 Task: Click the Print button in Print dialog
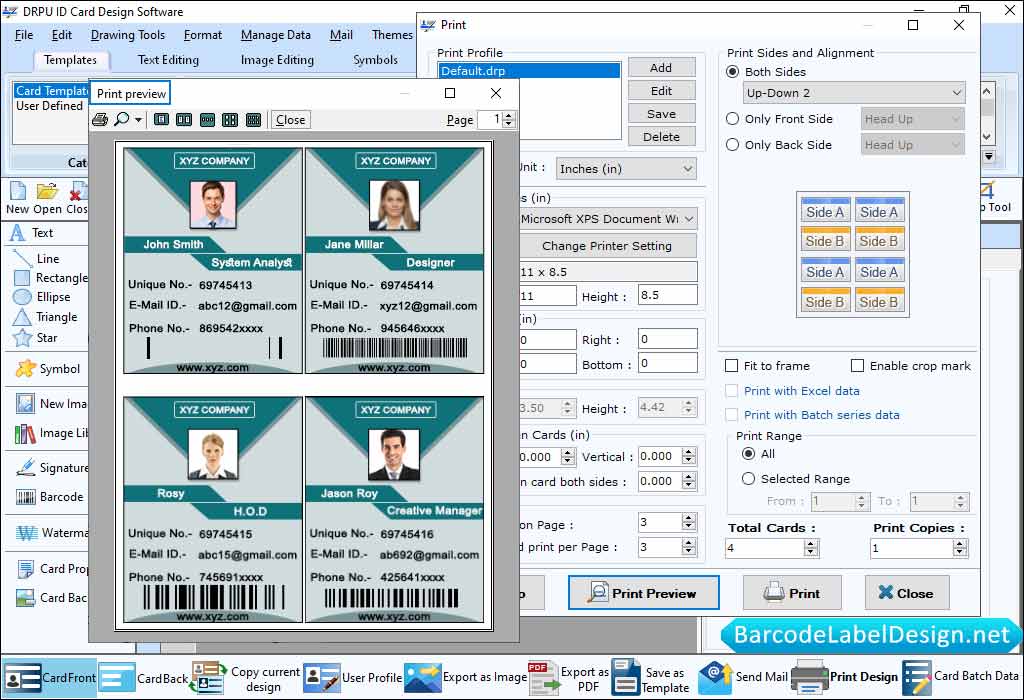point(792,593)
